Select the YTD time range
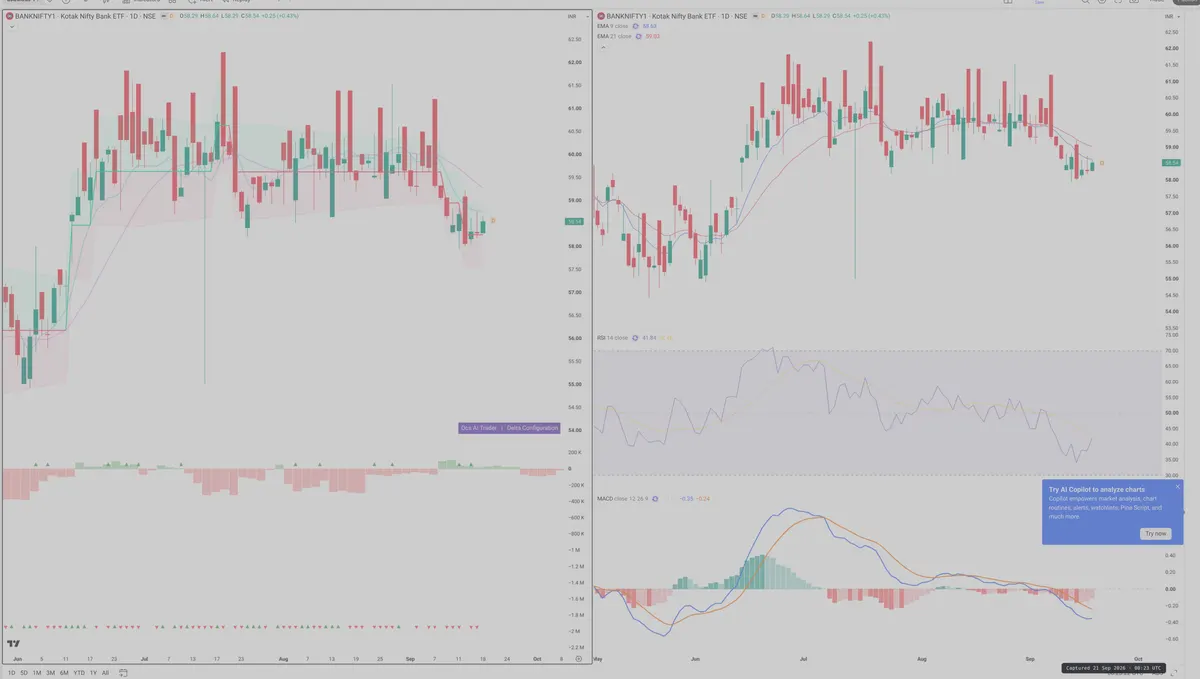 click(79, 673)
